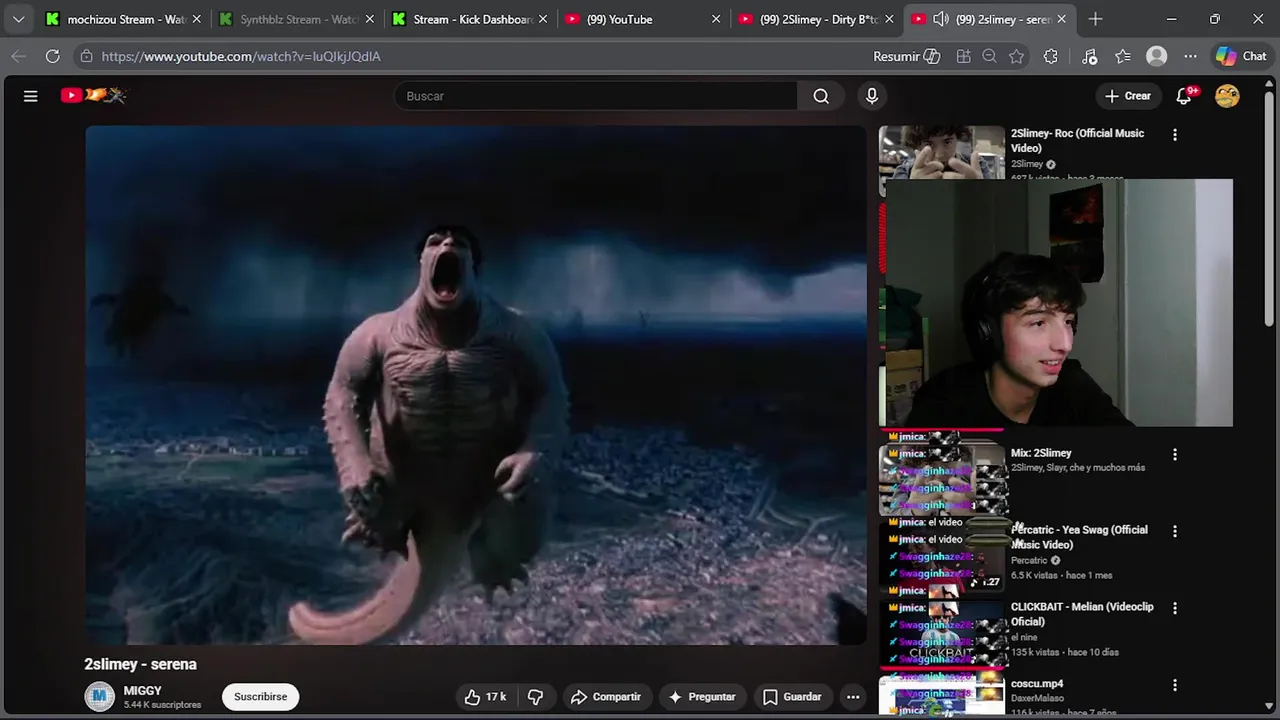Viewport: 1280px width, 720px height.
Task: Open options for CLICKBAIT - Melian
Action: (1175, 608)
